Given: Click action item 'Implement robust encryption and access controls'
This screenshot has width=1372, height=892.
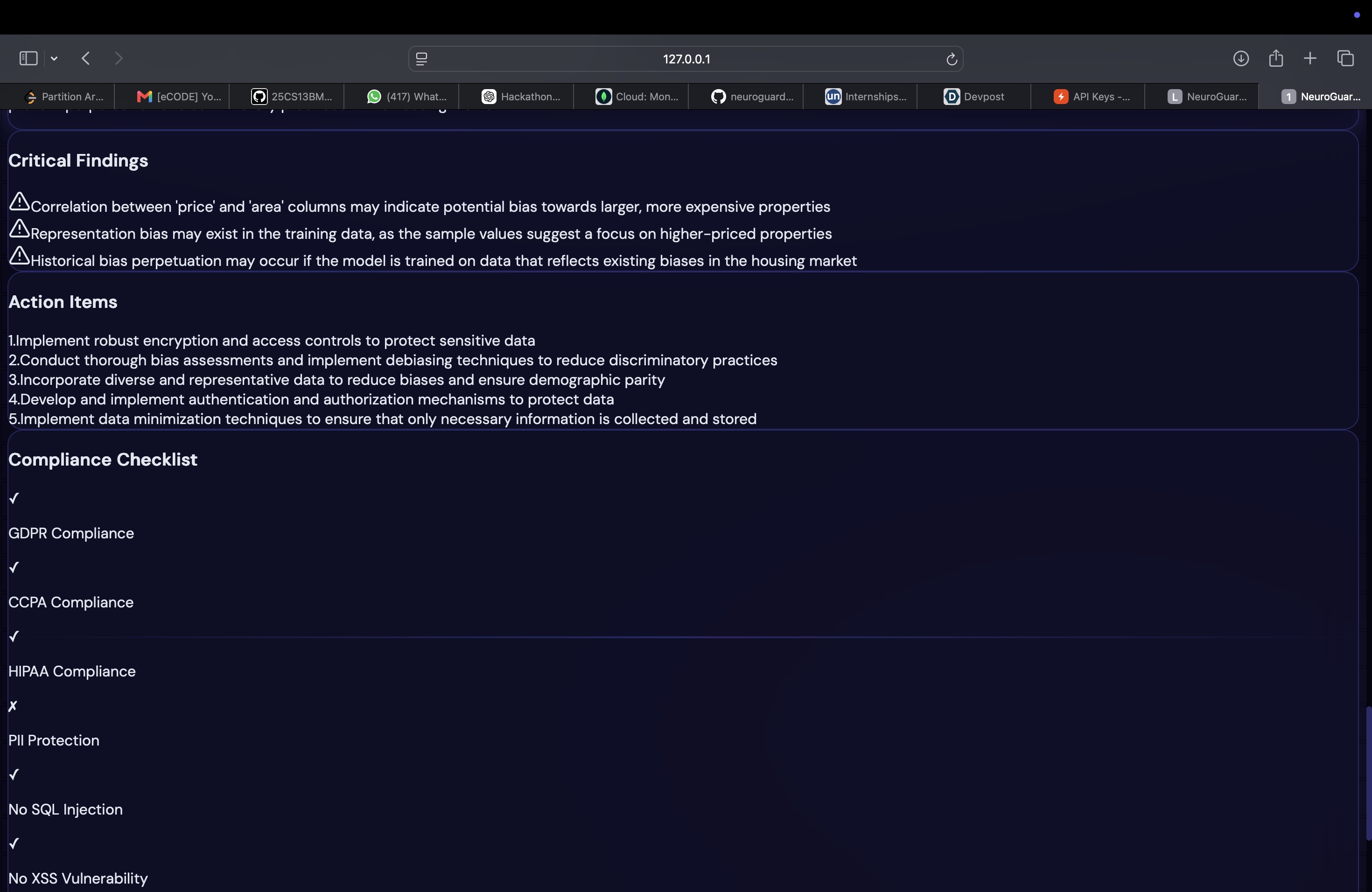Looking at the screenshot, I should click(x=272, y=341).
